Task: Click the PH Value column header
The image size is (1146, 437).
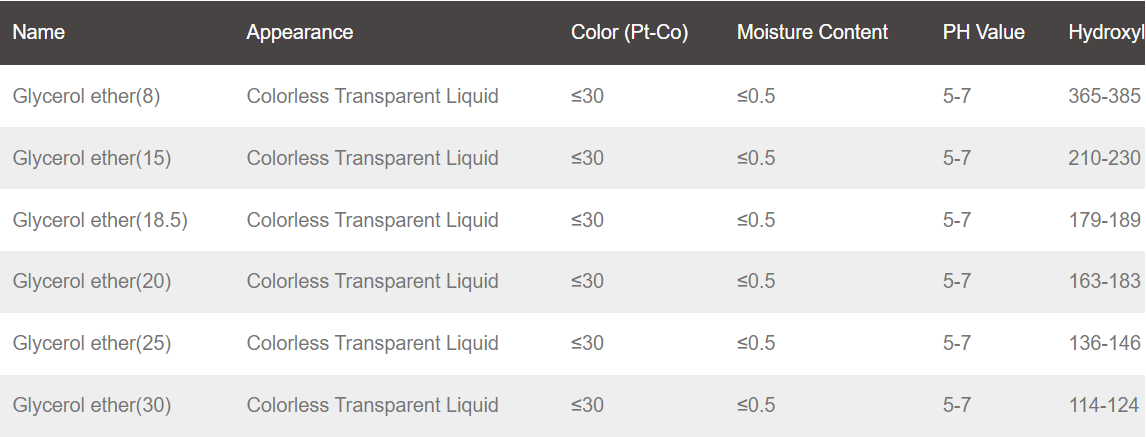Action: 984,32
